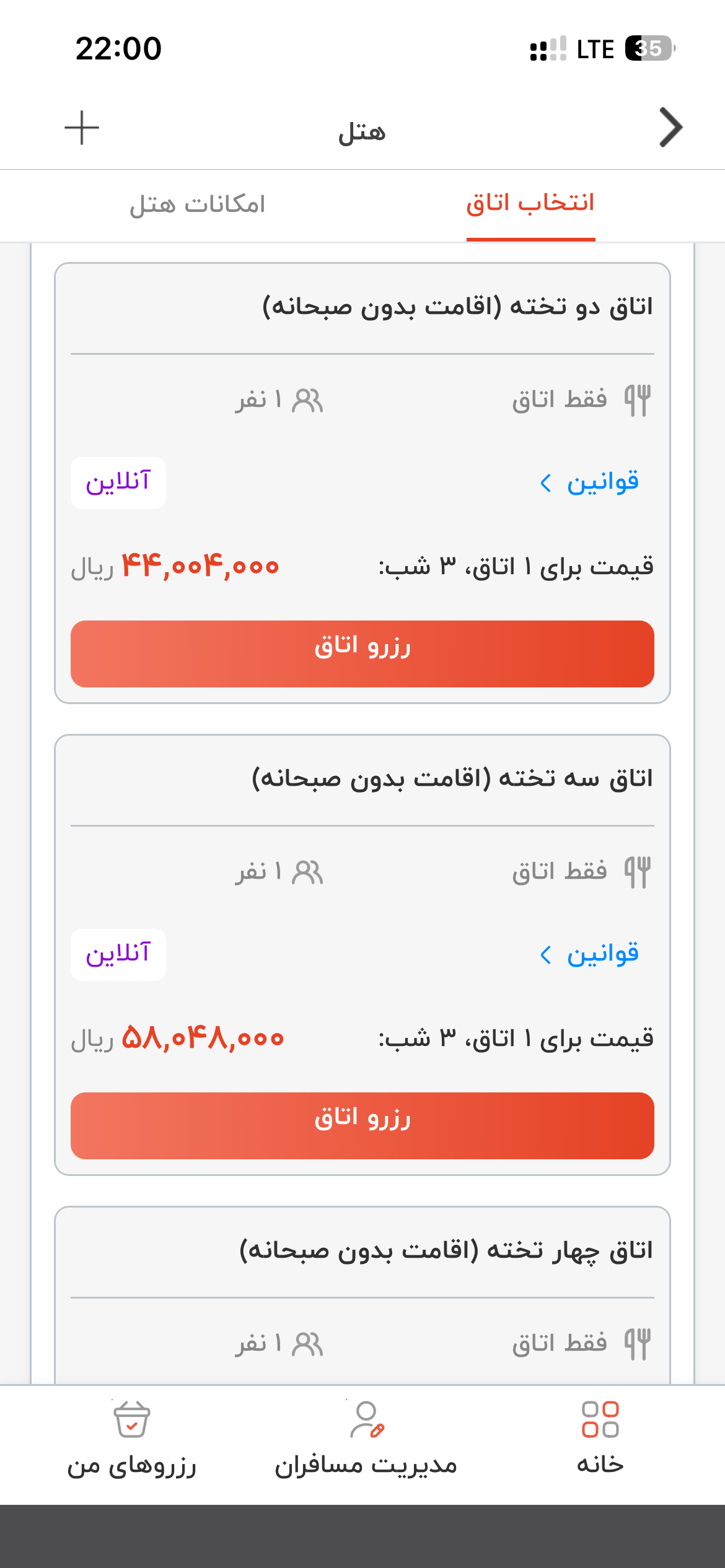Image resolution: width=725 pixels, height=1568 pixels.
Task: Tap the plus icon in header
Action: (82, 128)
